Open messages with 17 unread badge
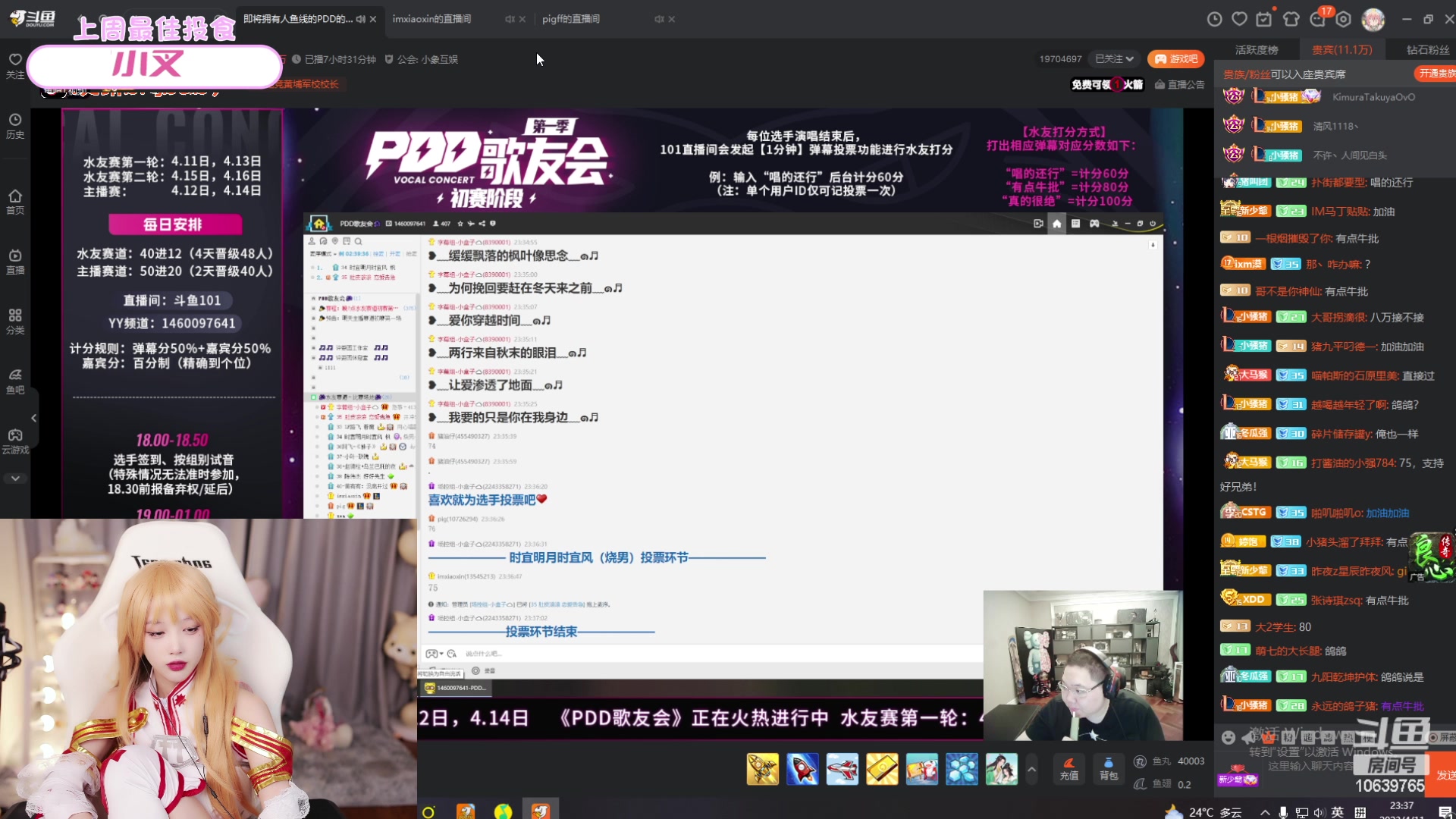 pos(1318,19)
